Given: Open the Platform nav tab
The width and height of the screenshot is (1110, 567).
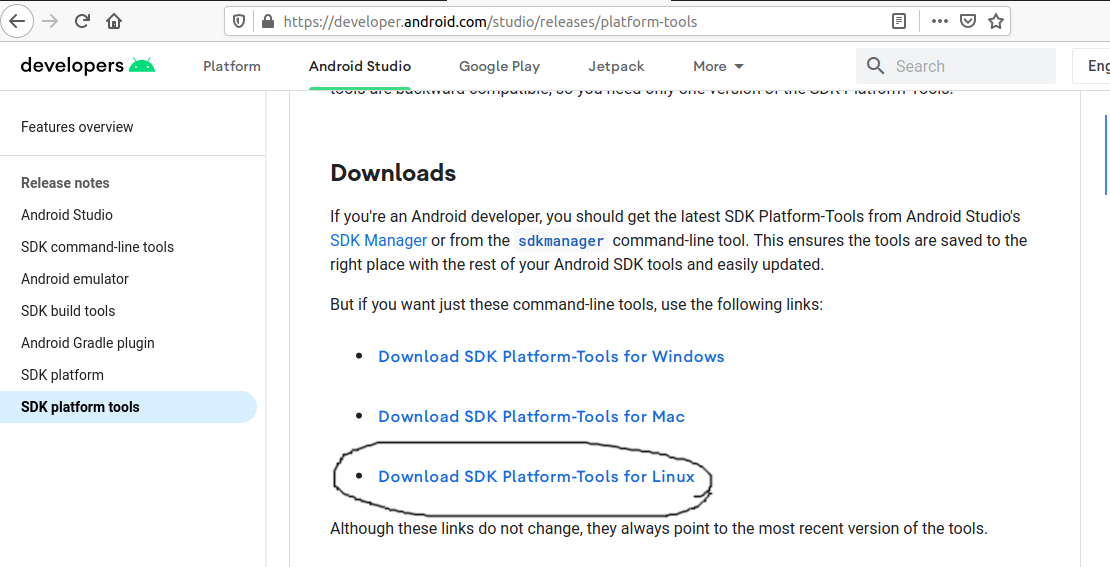Looking at the screenshot, I should pyautogui.click(x=231, y=66).
